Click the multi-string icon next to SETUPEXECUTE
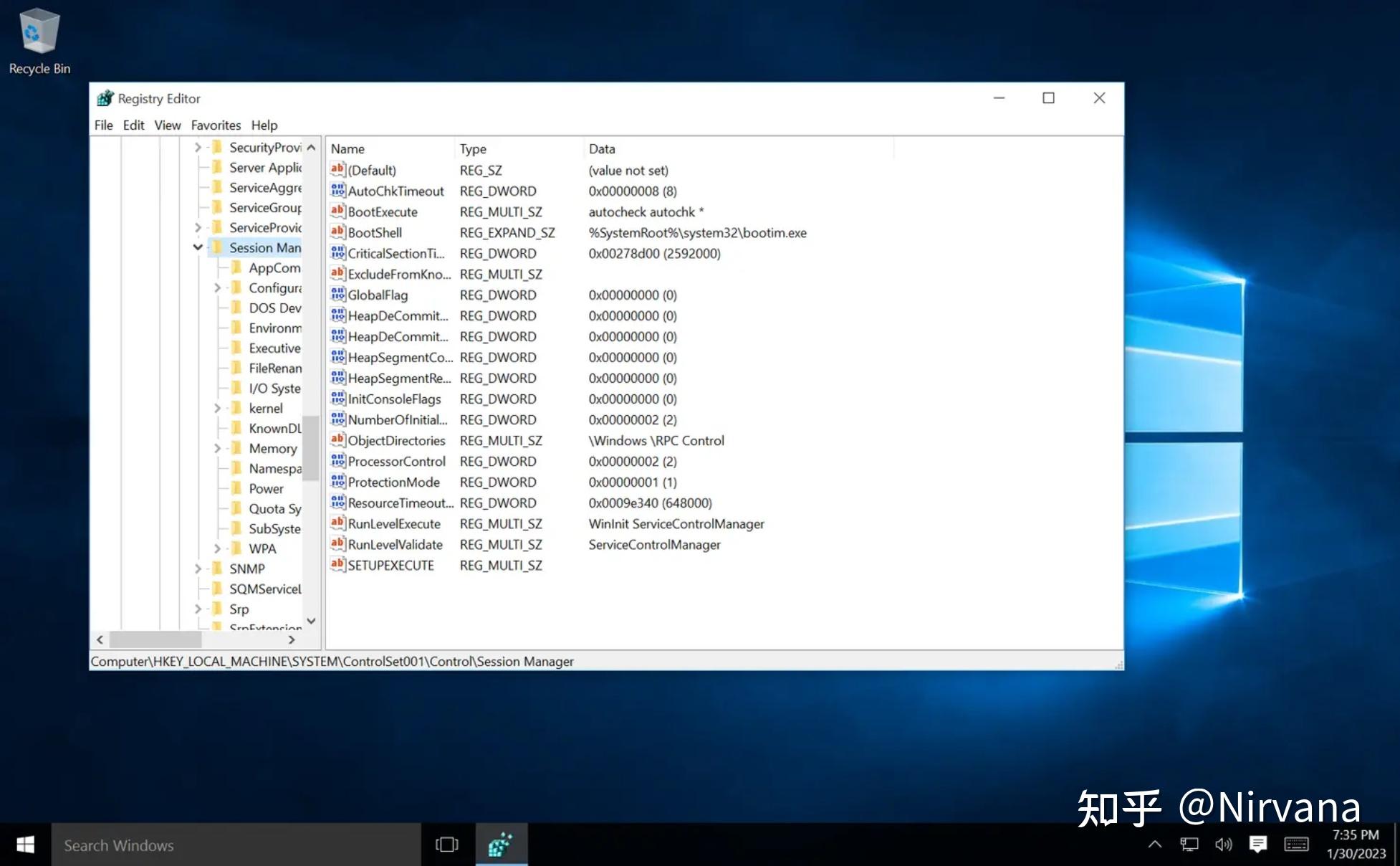Viewport: 1400px width, 866px height. tap(337, 565)
